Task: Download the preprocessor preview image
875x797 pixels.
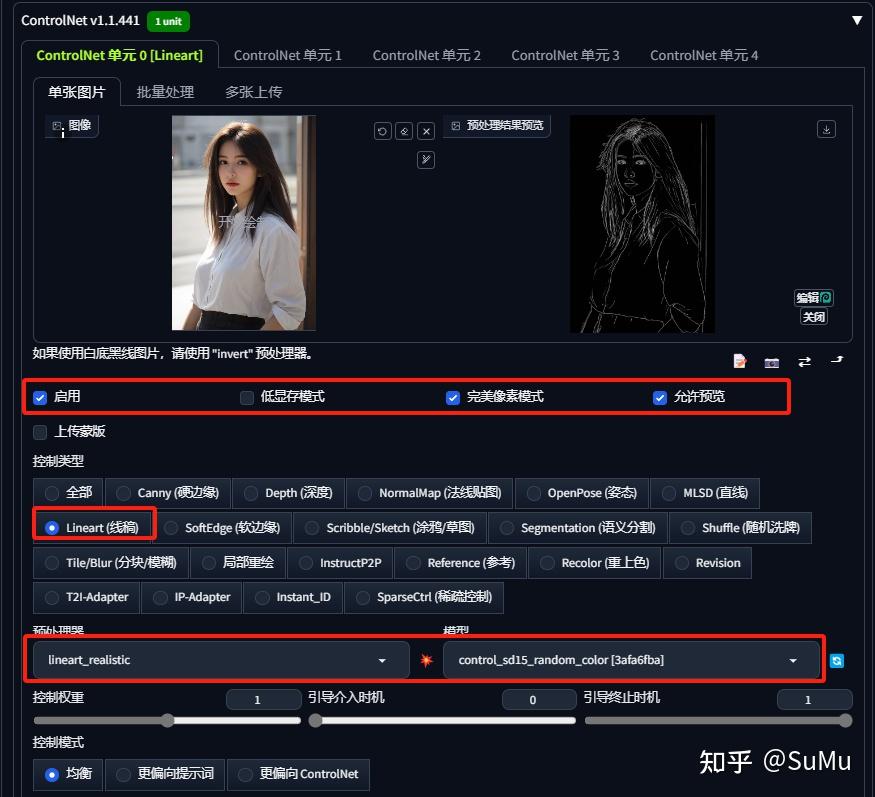Action: pyautogui.click(x=826, y=129)
